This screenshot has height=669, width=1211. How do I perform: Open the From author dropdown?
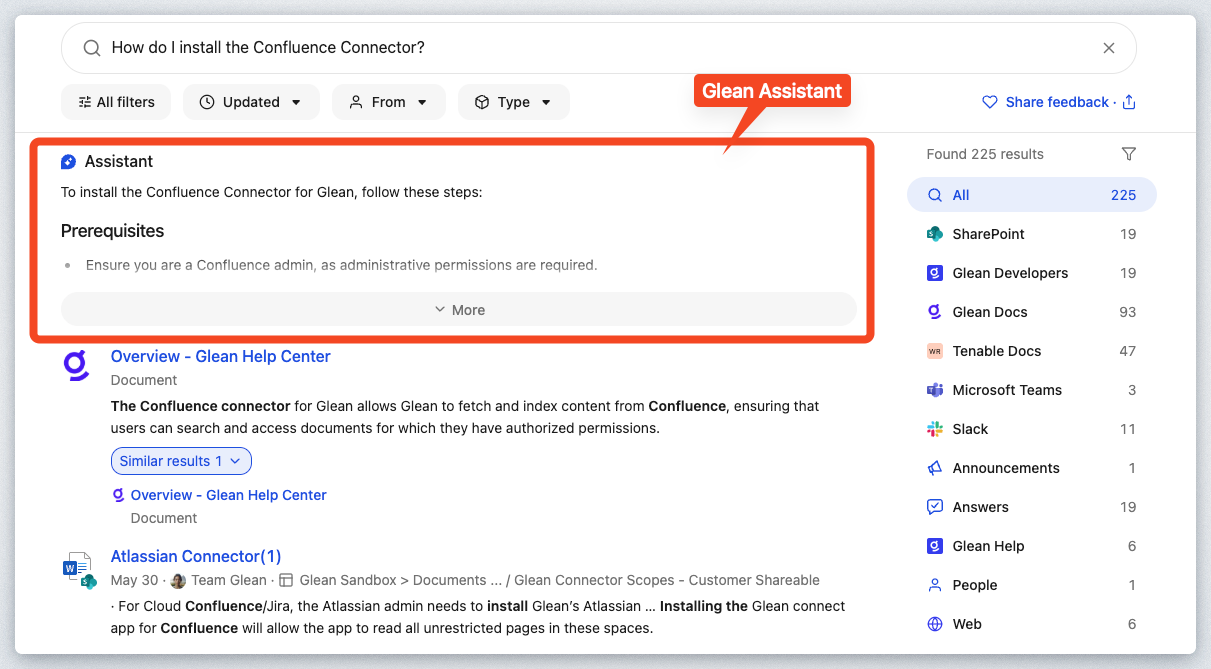tap(388, 102)
